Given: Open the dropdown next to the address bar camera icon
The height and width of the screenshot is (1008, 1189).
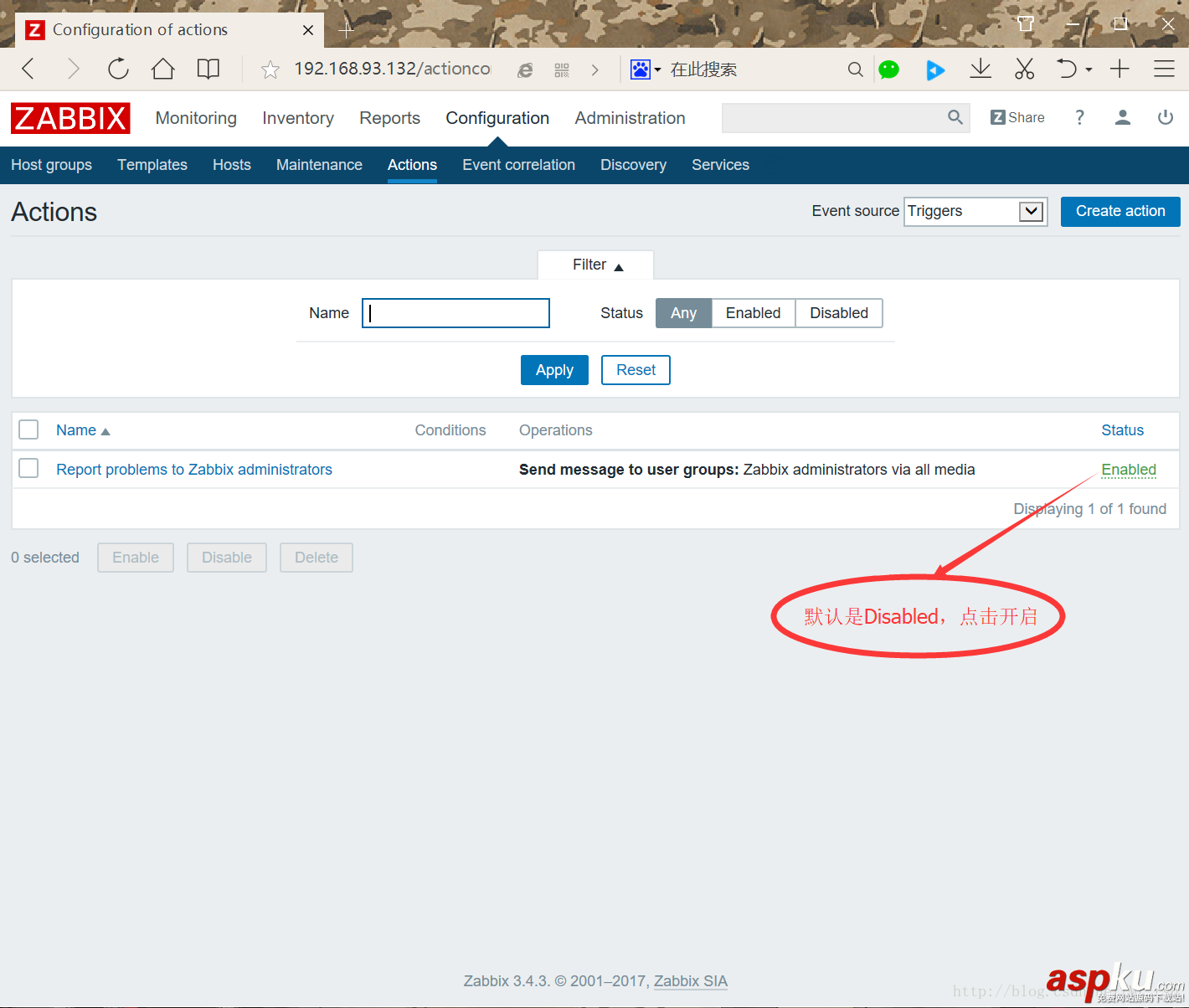Looking at the screenshot, I should pyautogui.click(x=657, y=69).
